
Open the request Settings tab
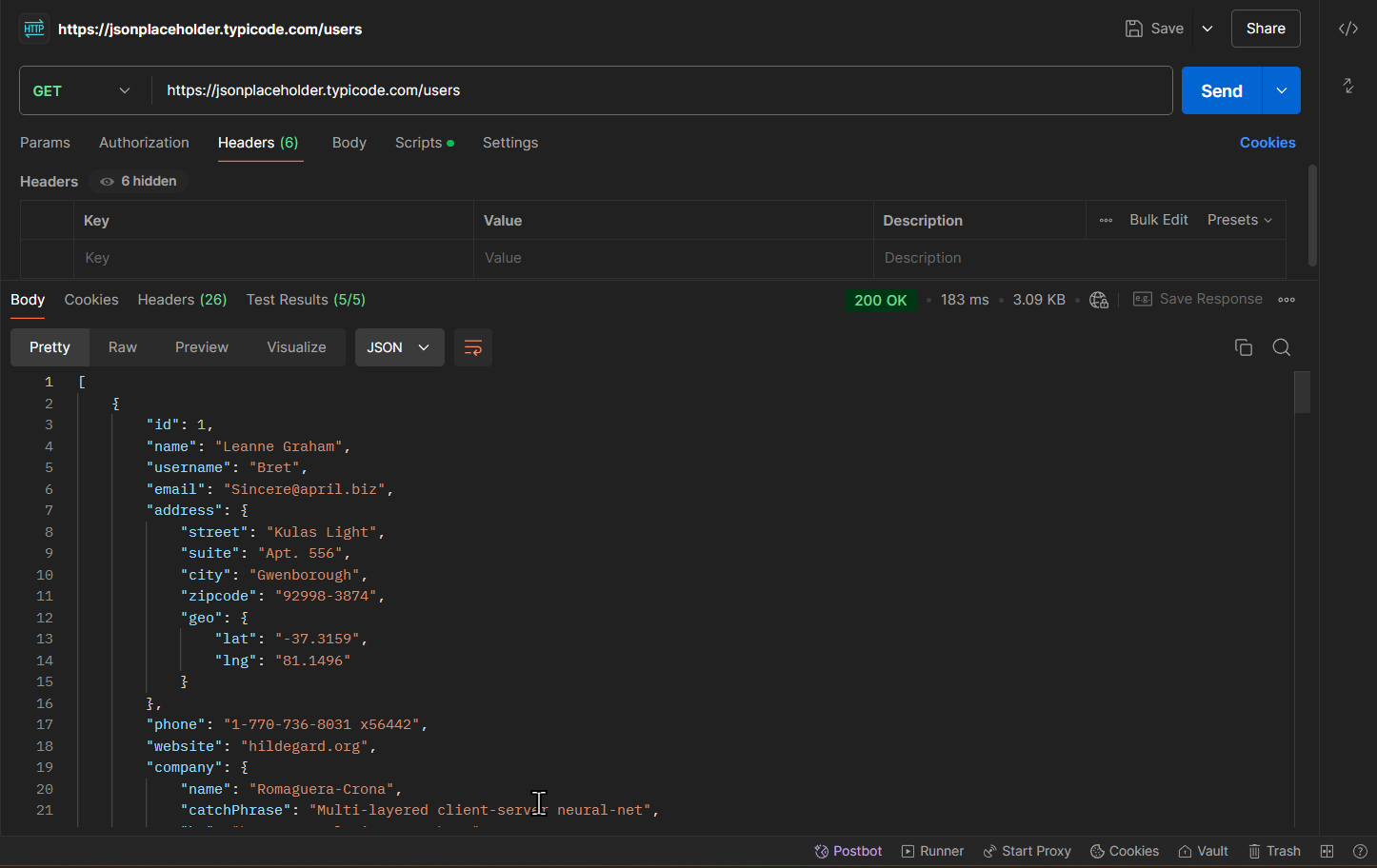click(510, 143)
